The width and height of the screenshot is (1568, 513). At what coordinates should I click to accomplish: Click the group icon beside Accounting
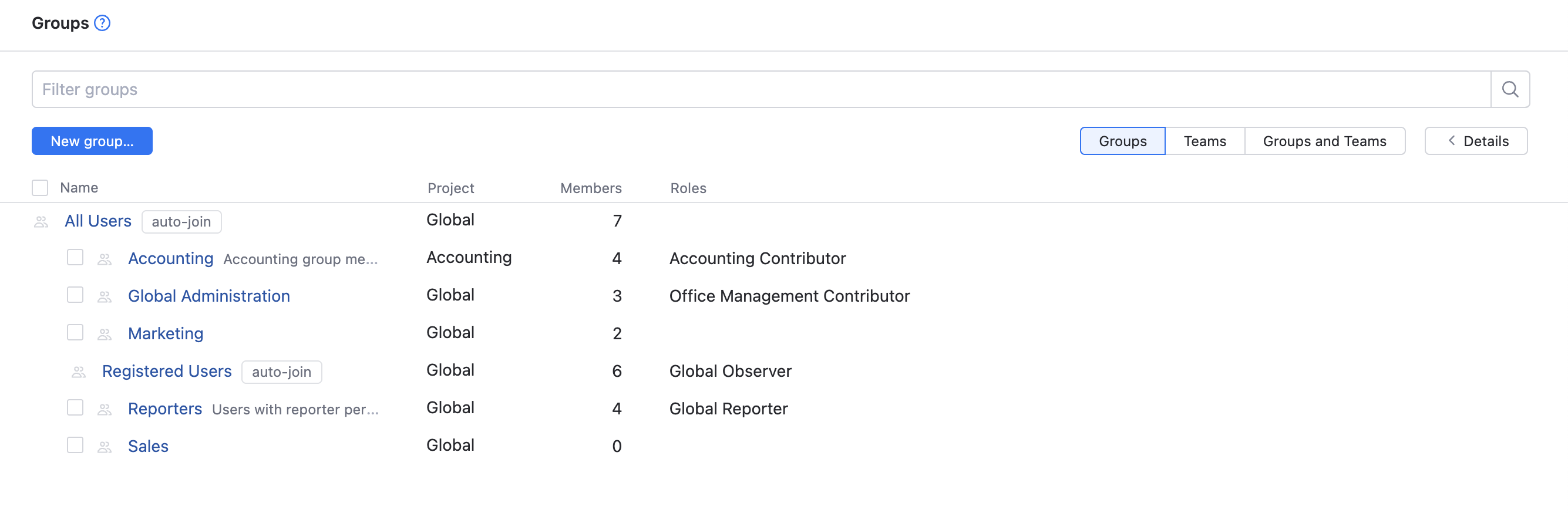105,259
